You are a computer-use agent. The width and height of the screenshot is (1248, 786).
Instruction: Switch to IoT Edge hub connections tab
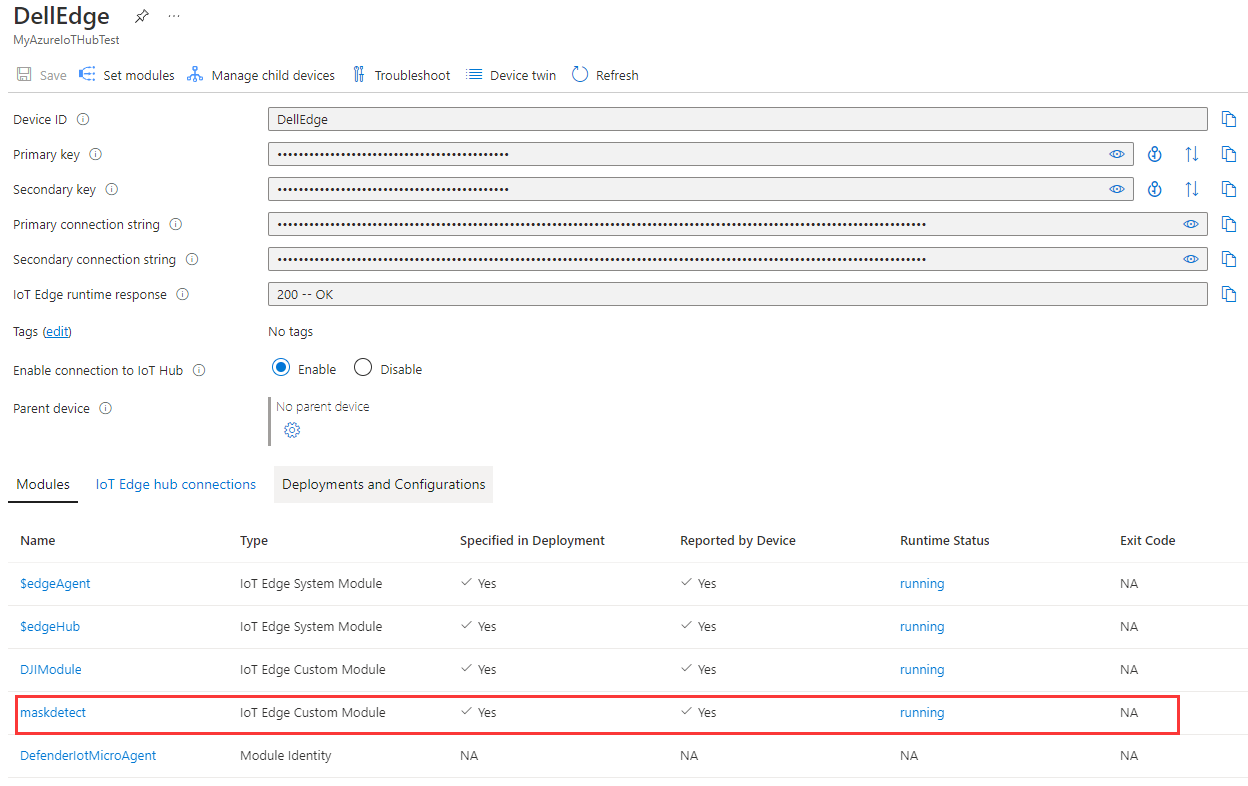176,484
